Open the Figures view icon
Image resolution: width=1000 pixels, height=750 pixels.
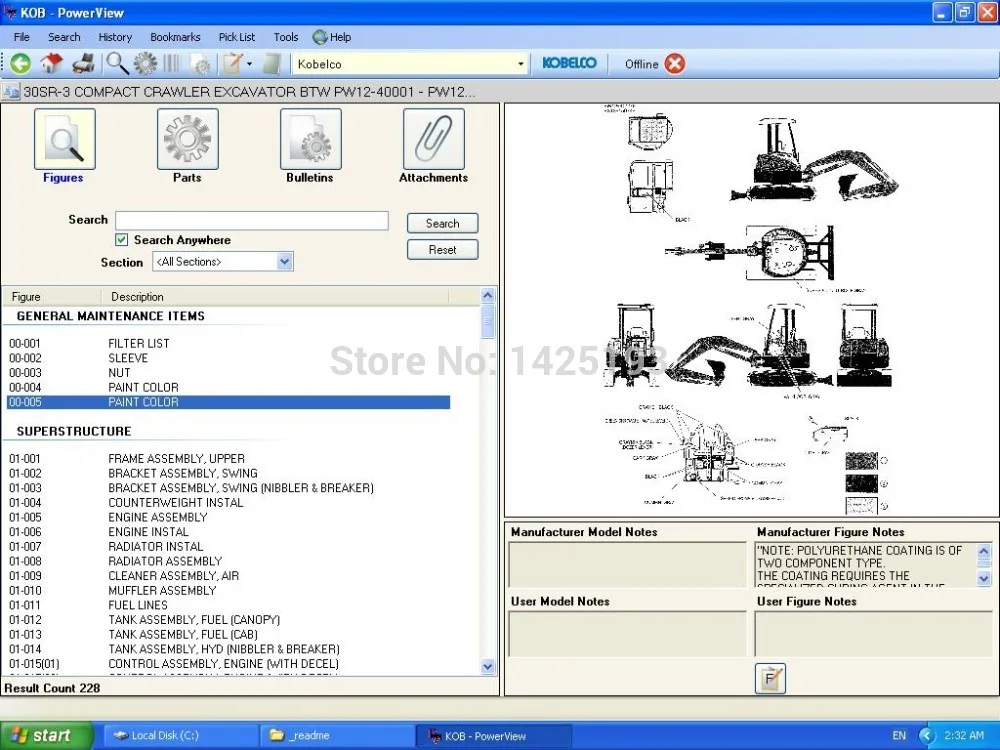click(64, 139)
